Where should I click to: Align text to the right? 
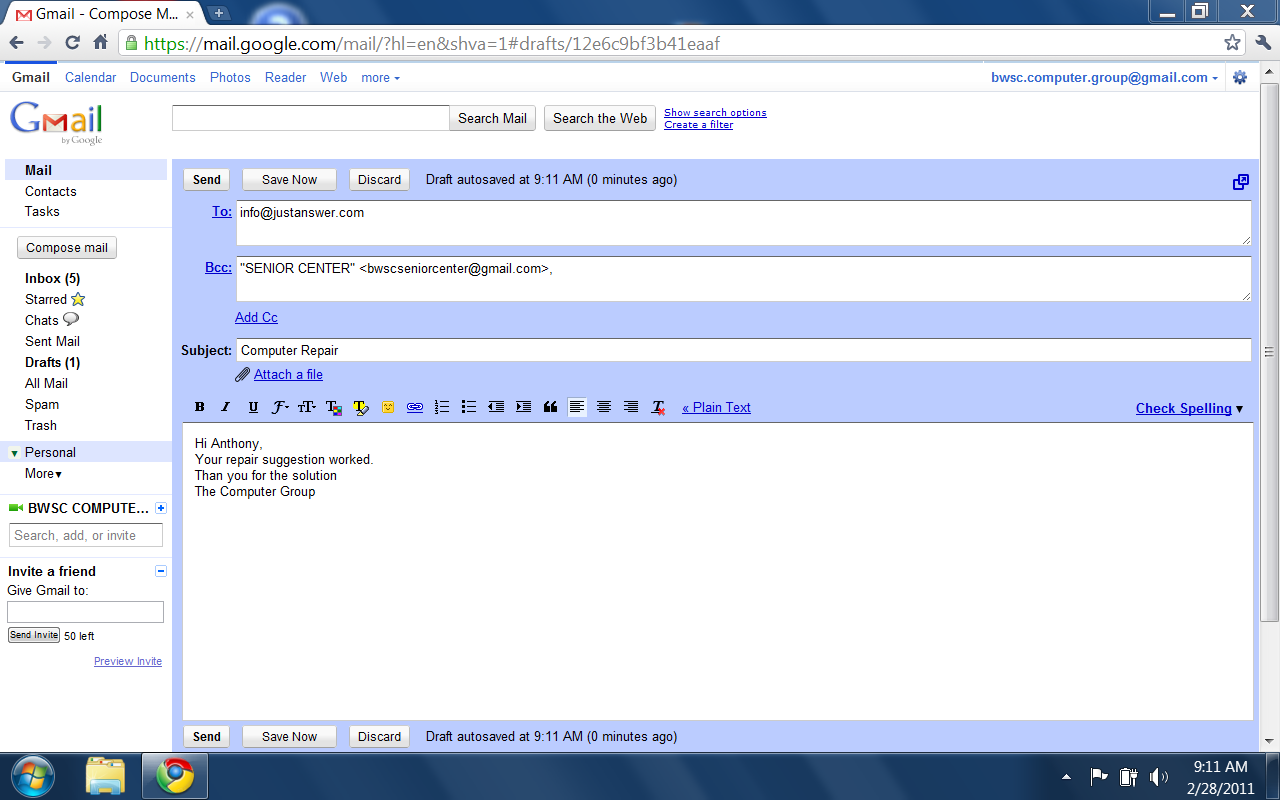(x=631, y=407)
